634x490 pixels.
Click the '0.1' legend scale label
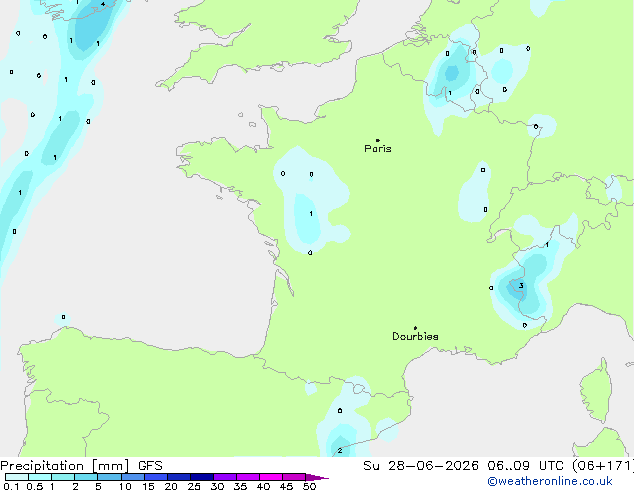click(11, 486)
